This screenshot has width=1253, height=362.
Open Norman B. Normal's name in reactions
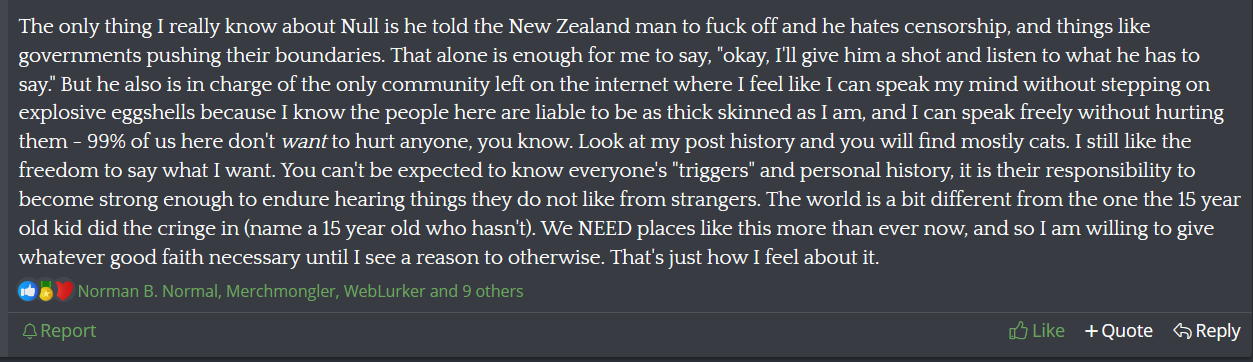click(148, 292)
